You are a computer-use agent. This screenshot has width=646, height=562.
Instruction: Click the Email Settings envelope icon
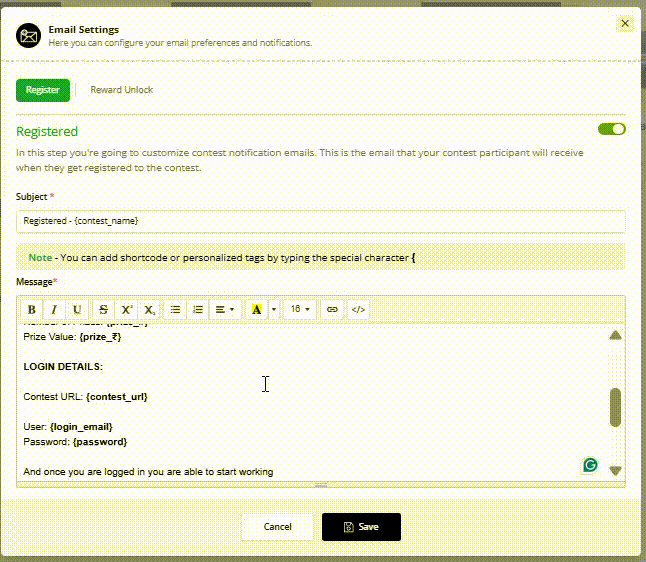[28, 36]
